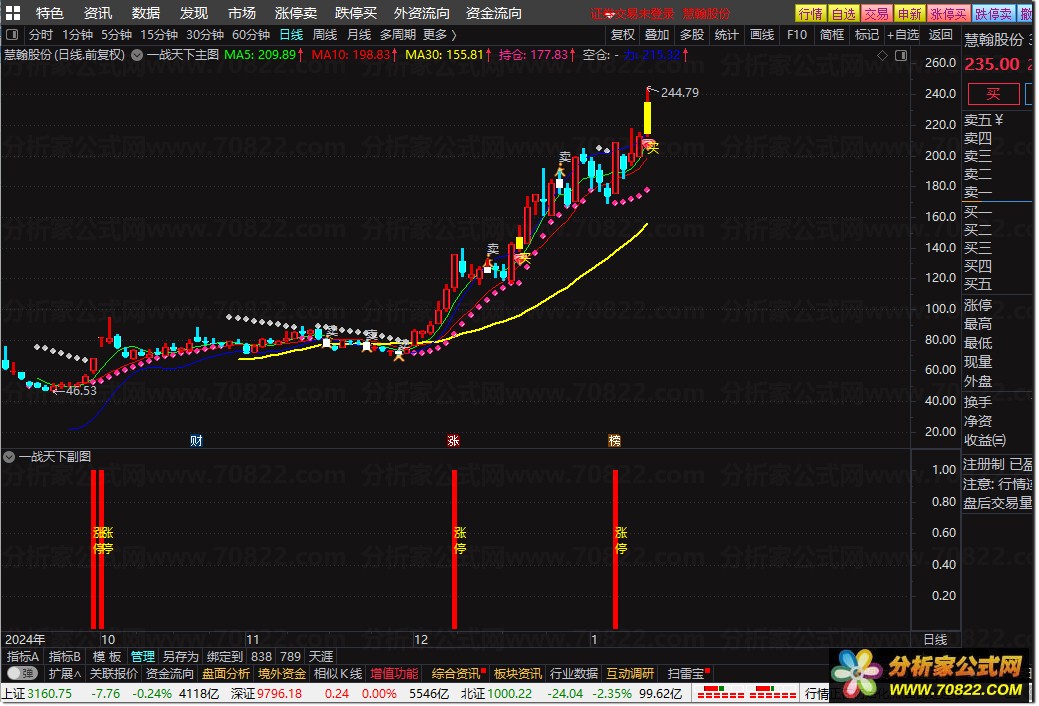Select the 管理 tab
This screenshot has height=706, width=1039.
coord(142,657)
